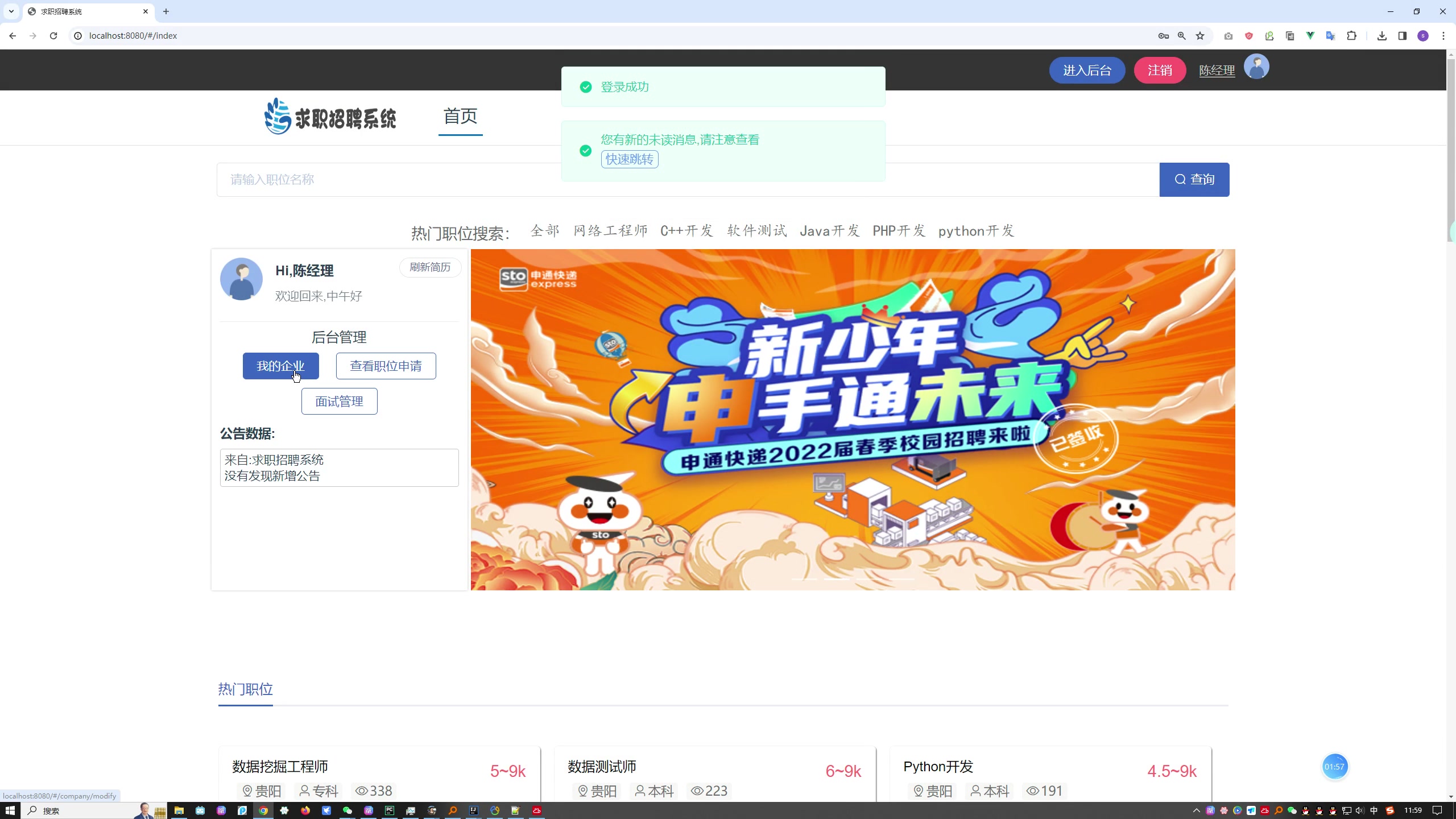Image resolution: width=1456 pixels, height=819 pixels.
Task: Show hidden system tray icons
Action: coord(1196,810)
